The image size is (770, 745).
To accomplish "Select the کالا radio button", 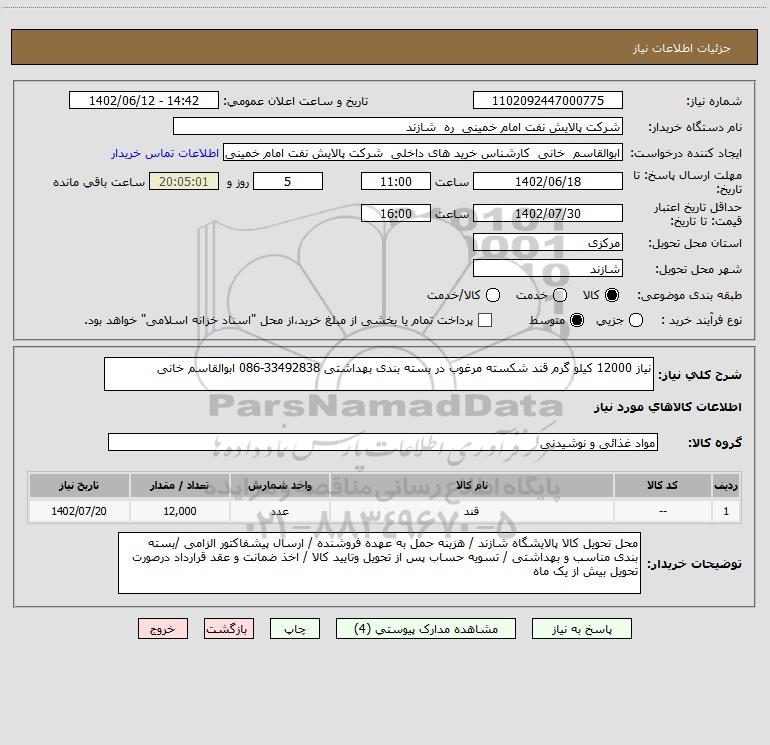I will click(612, 295).
